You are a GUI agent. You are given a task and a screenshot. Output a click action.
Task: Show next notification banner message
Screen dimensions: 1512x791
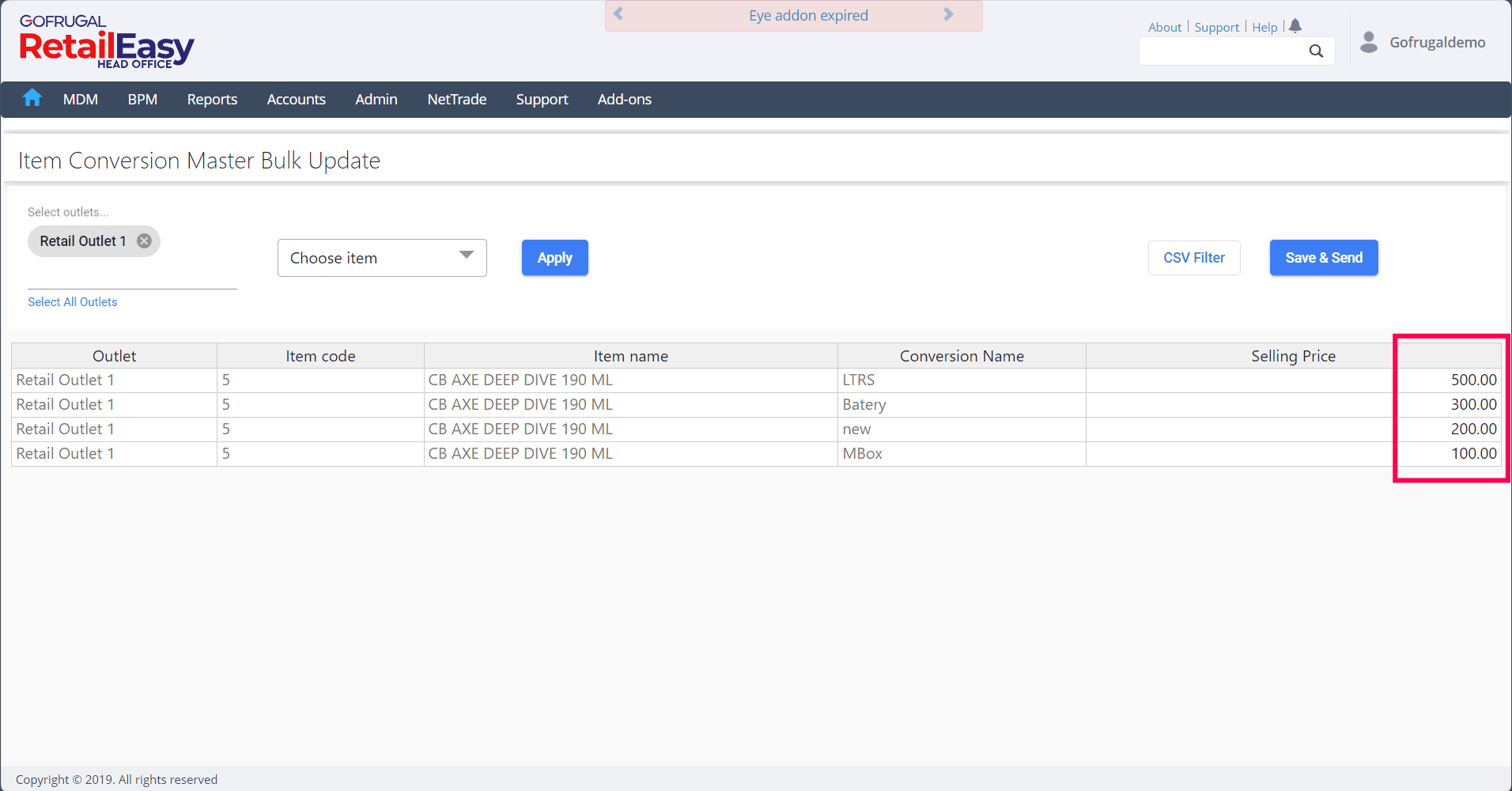(949, 14)
